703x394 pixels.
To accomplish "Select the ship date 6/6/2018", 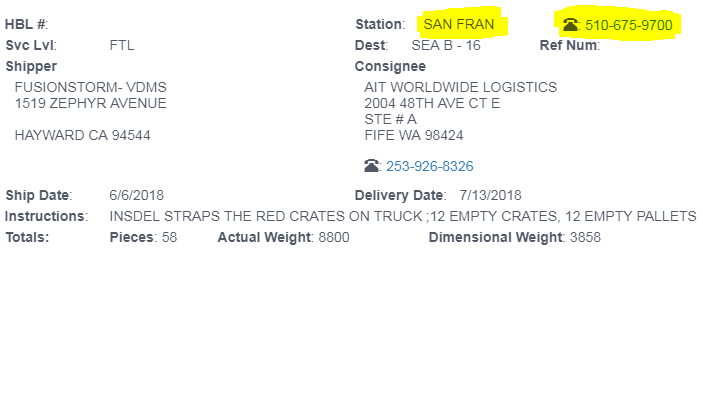I will pyautogui.click(x=137, y=195).
